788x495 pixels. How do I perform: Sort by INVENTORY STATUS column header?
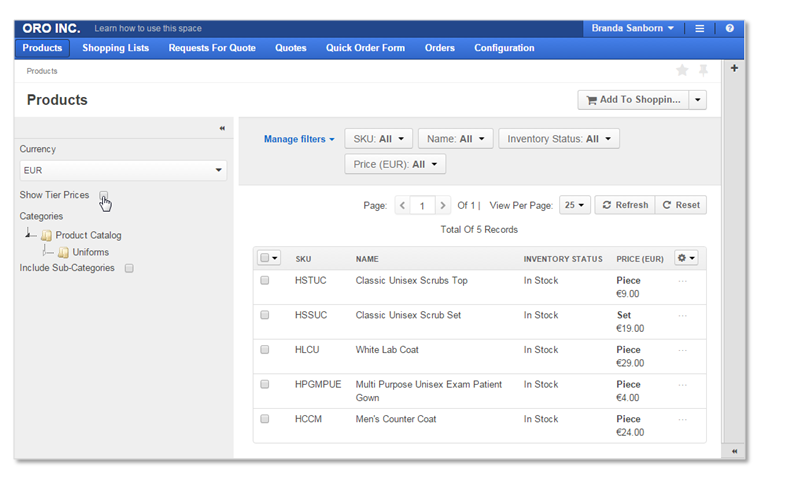click(x=563, y=259)
